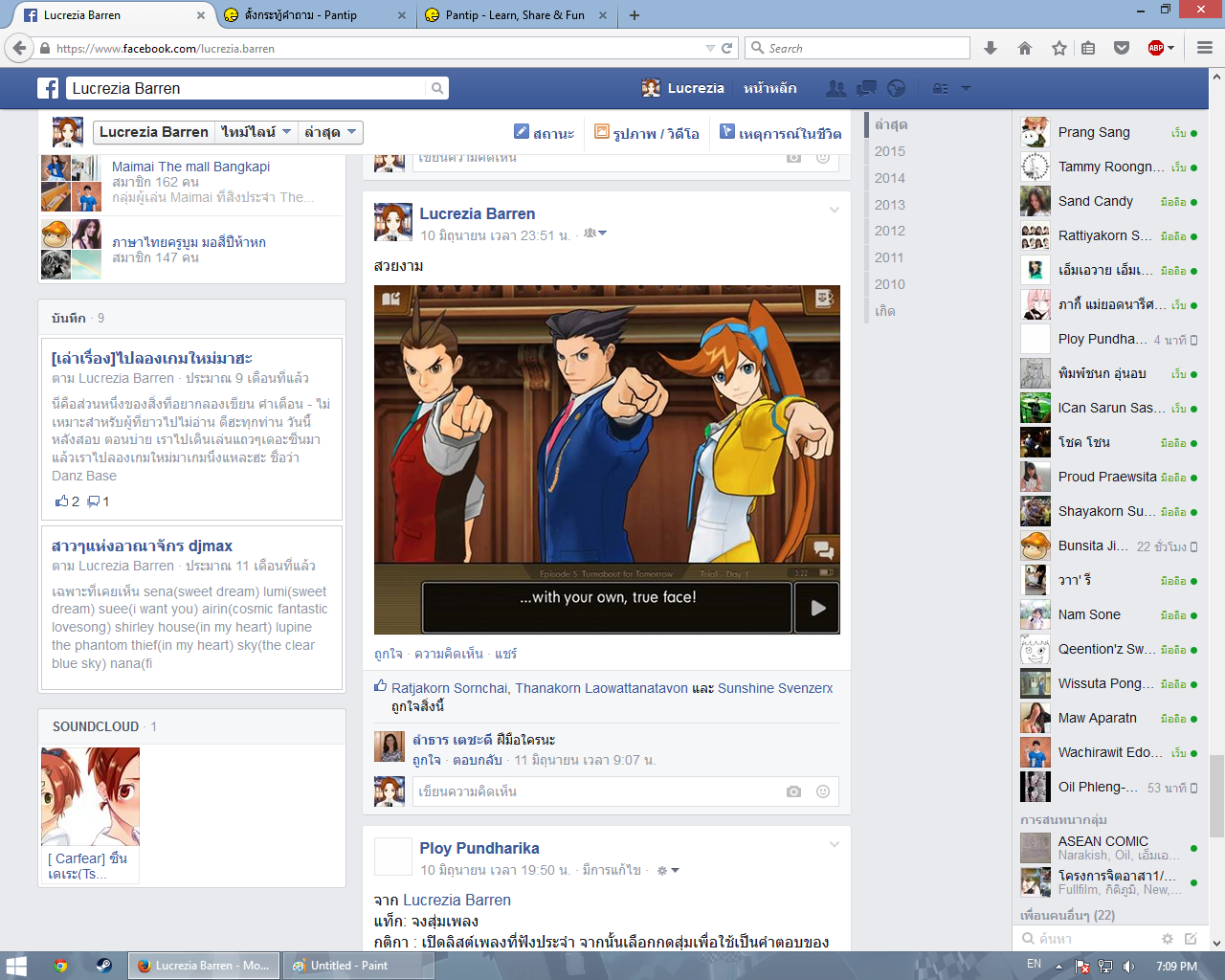The width and height of the screenshot is (1225, 980).
Task: Bookmark this page with star icon
Action: tap(1059, 48)
